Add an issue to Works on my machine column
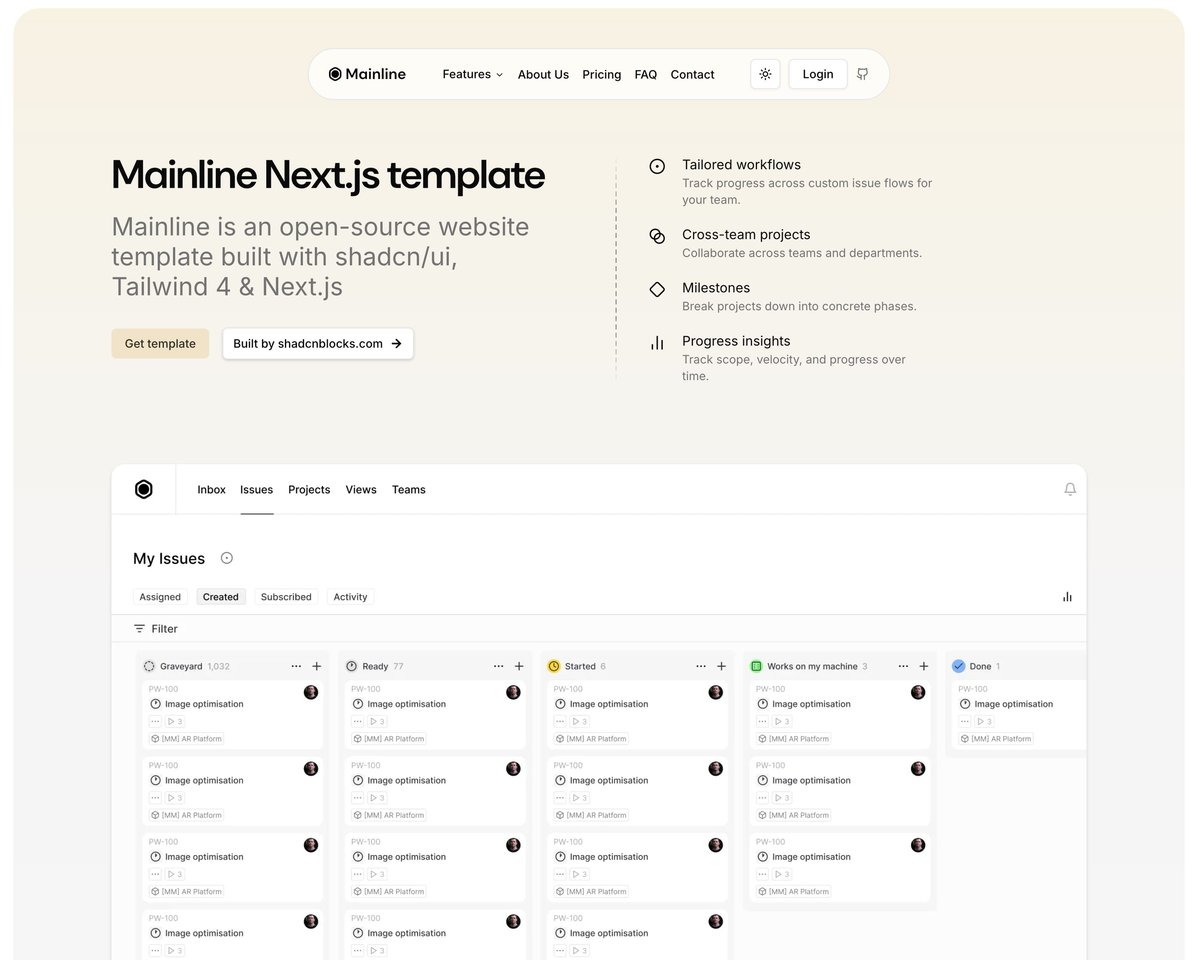This screenshot has width=1198, height=960. click(x=924, y=666)
